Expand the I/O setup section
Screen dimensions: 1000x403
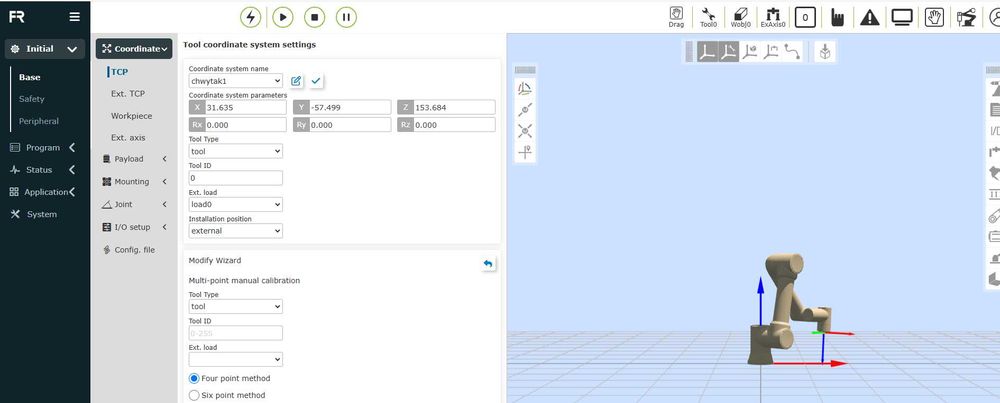point(135,227)
